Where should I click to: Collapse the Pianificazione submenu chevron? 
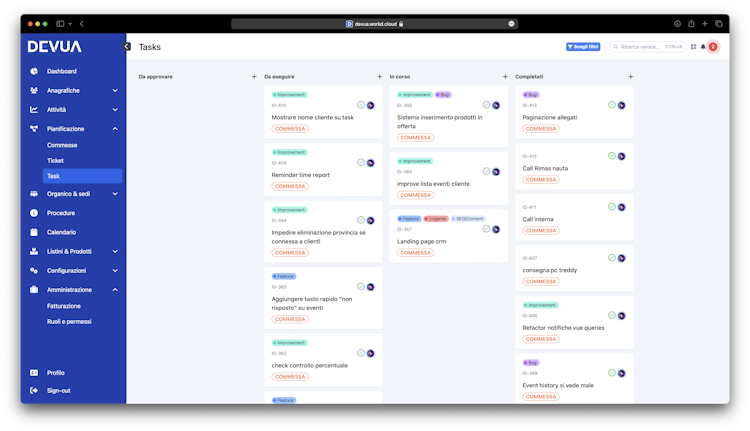click(x=115, y=129)
